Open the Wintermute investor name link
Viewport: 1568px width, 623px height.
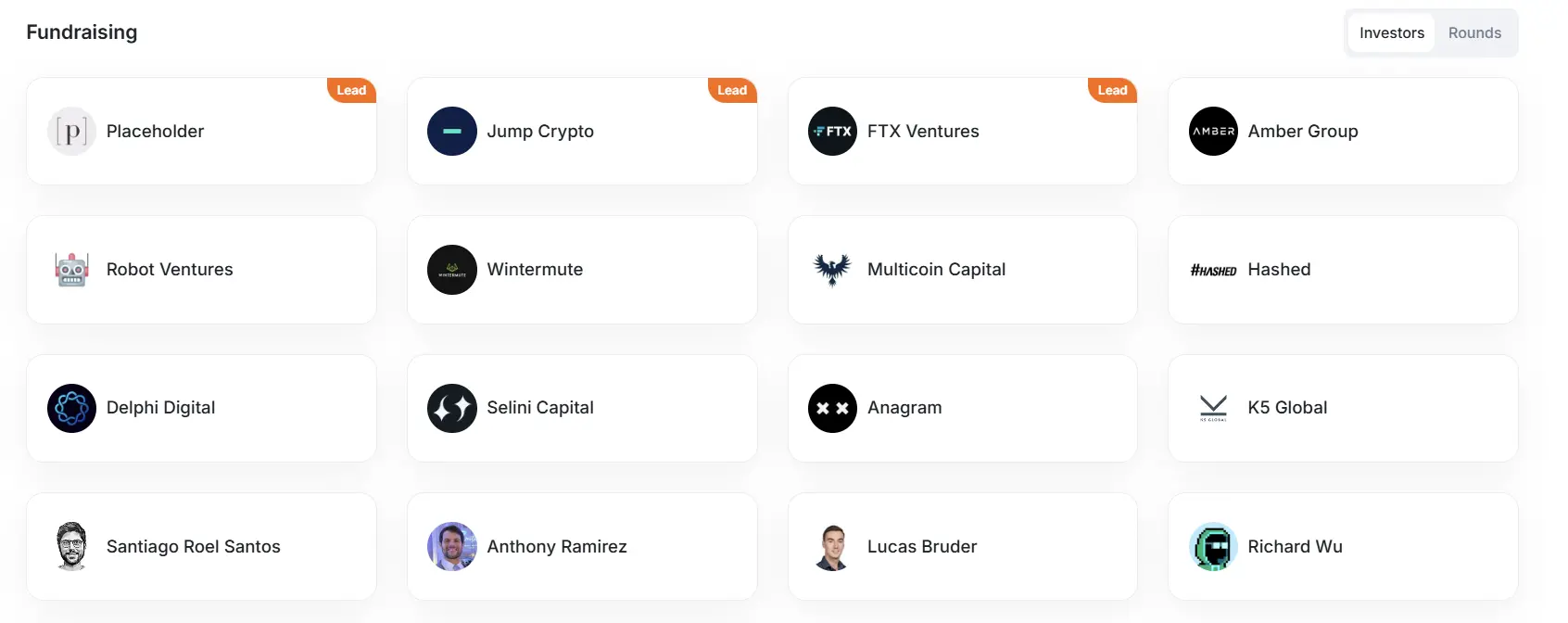pyautogui.click(x=535, y=270)
